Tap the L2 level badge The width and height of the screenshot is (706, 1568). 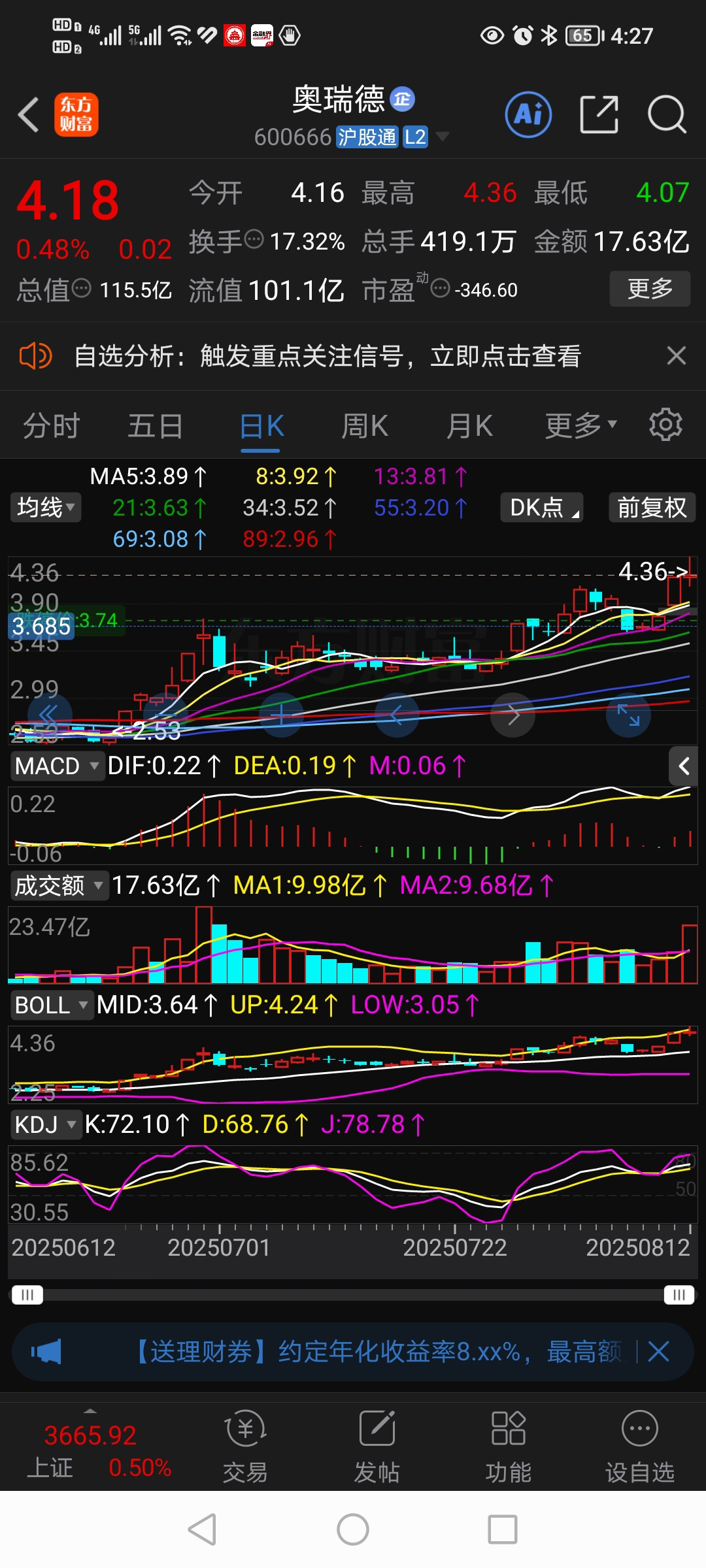pyautogui.click(x=415, y=137)
